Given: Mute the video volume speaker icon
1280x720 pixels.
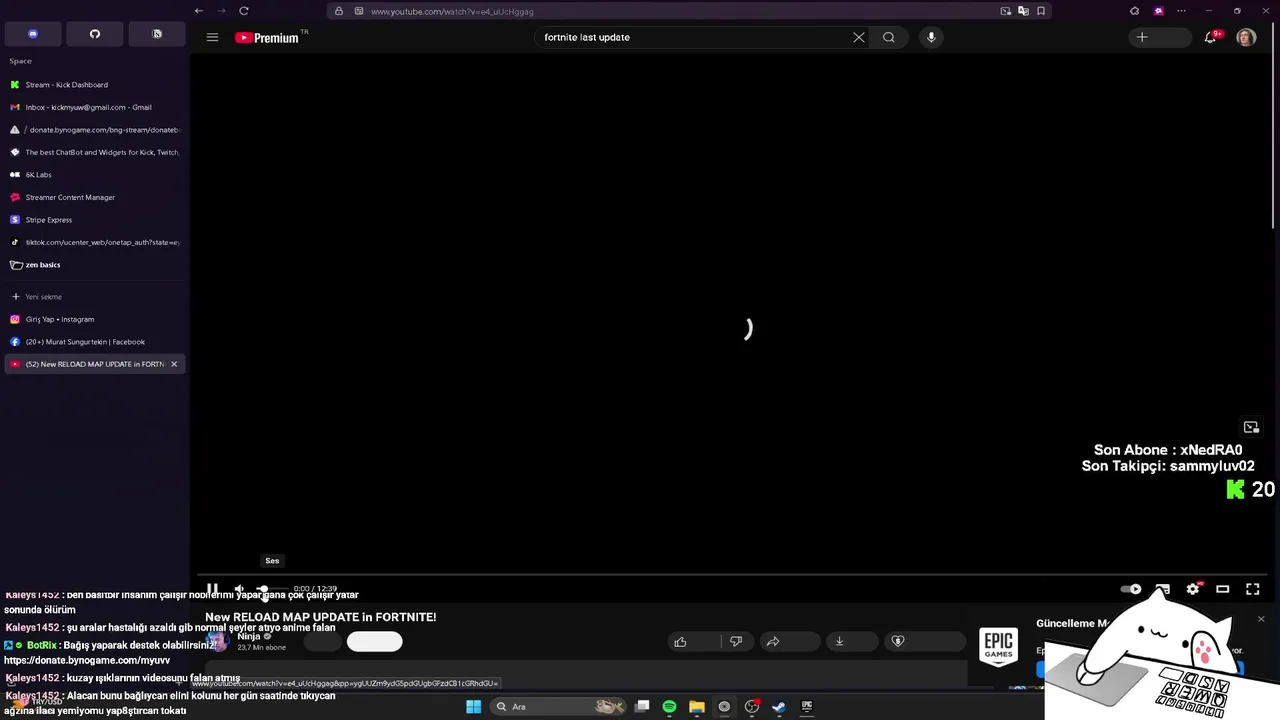Looking at the screenshot, I should click(239, 589).
